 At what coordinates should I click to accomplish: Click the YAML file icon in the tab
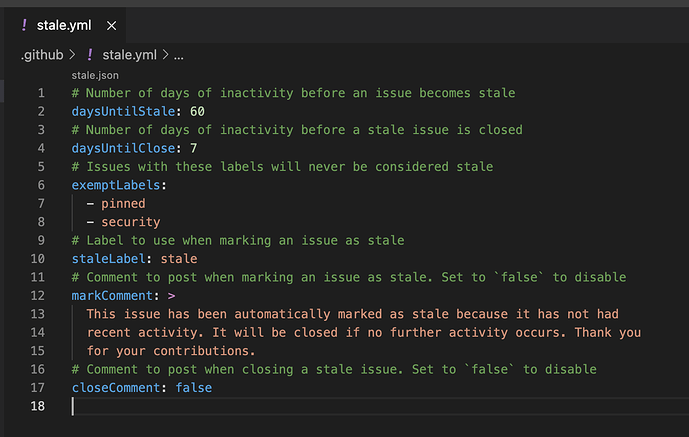pyautogui.click(x=24, y=25)
